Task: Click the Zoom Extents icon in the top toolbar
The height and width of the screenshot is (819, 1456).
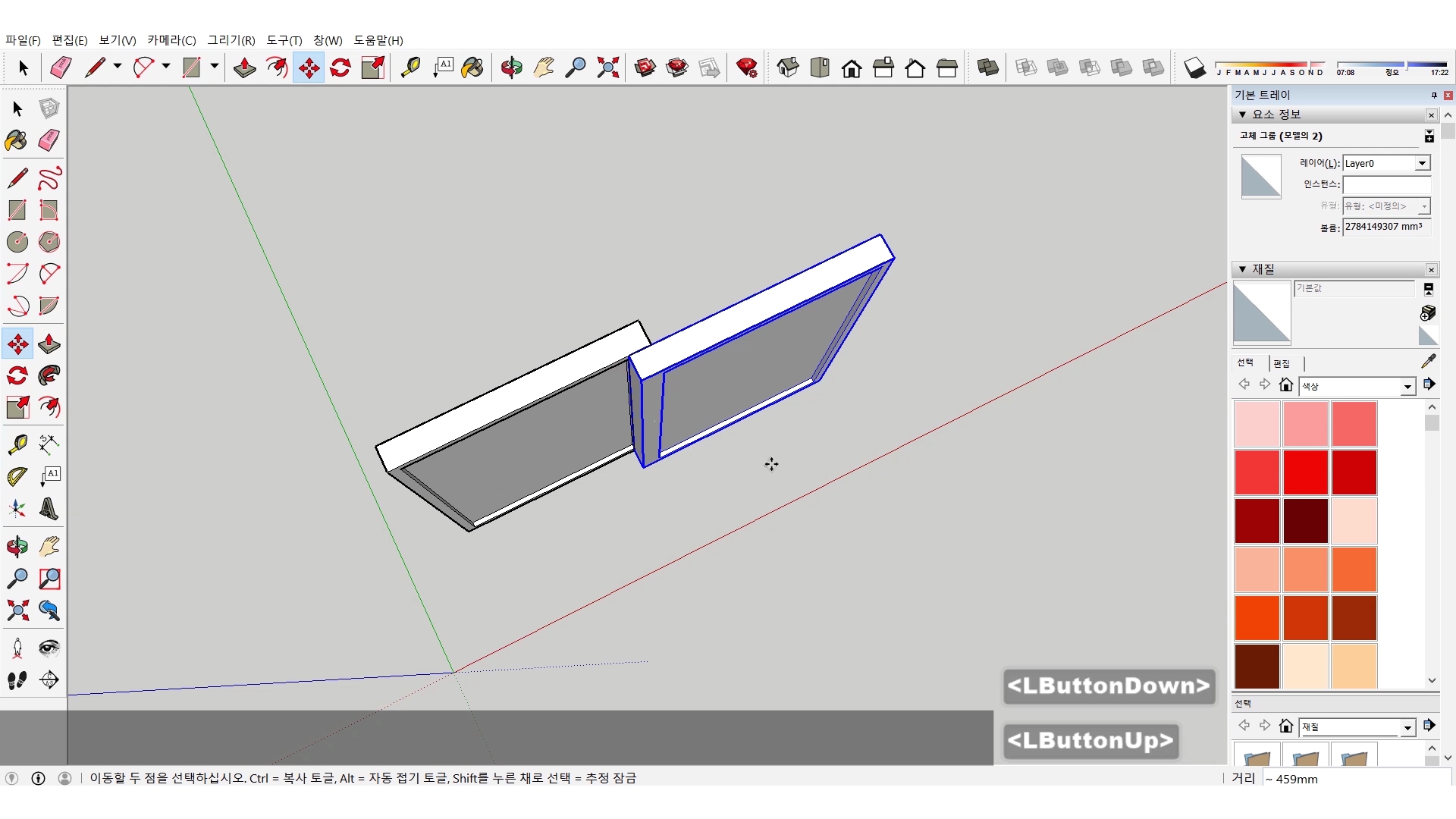Action: point(607,67)
